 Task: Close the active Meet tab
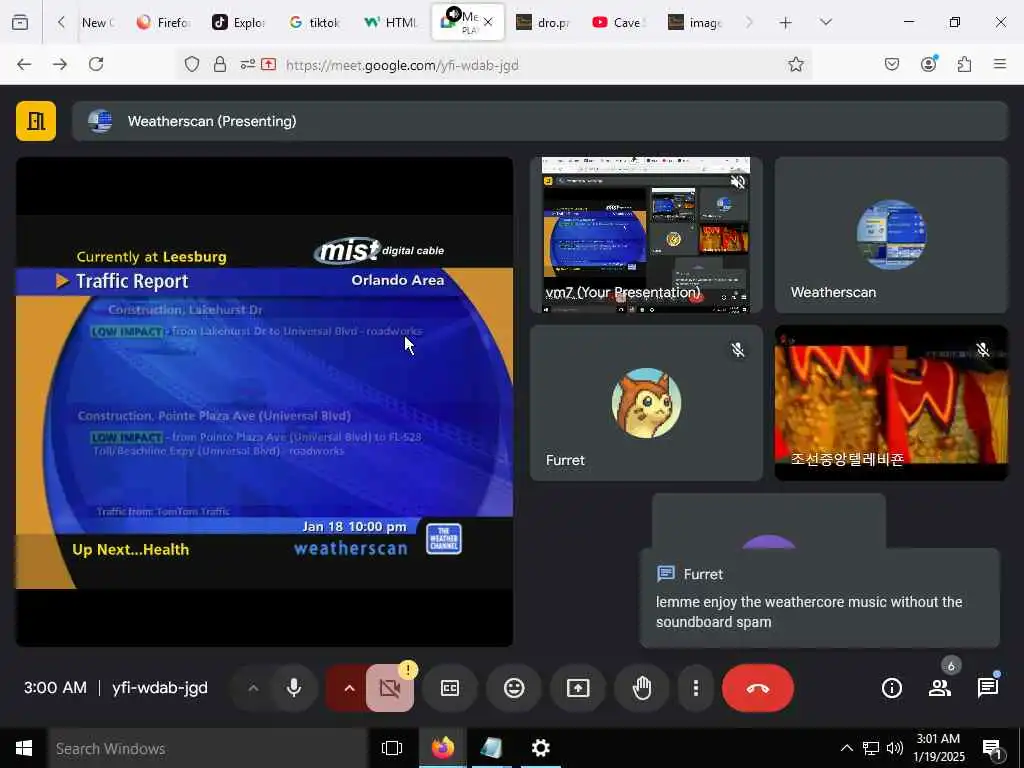coord(488,22)
